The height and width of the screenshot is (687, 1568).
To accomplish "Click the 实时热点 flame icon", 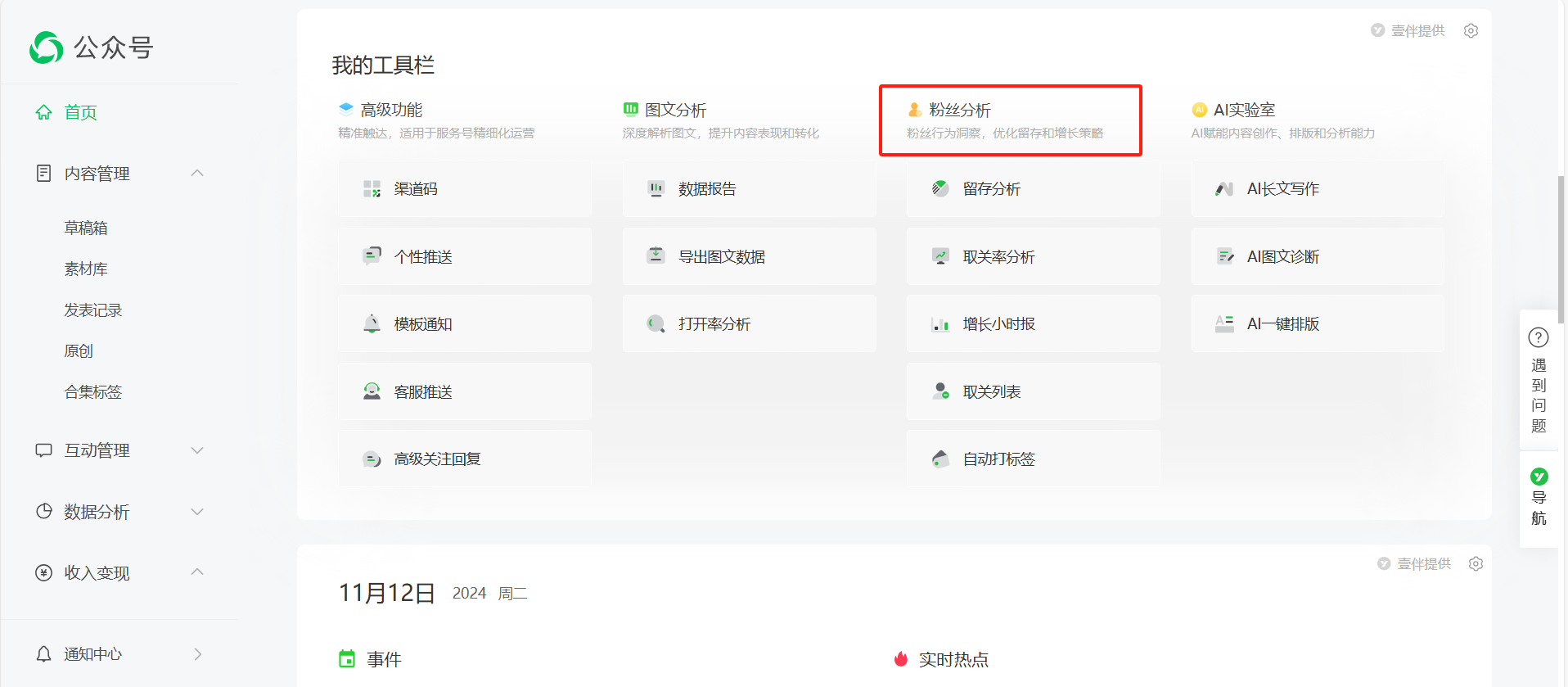I will (901, 658).
